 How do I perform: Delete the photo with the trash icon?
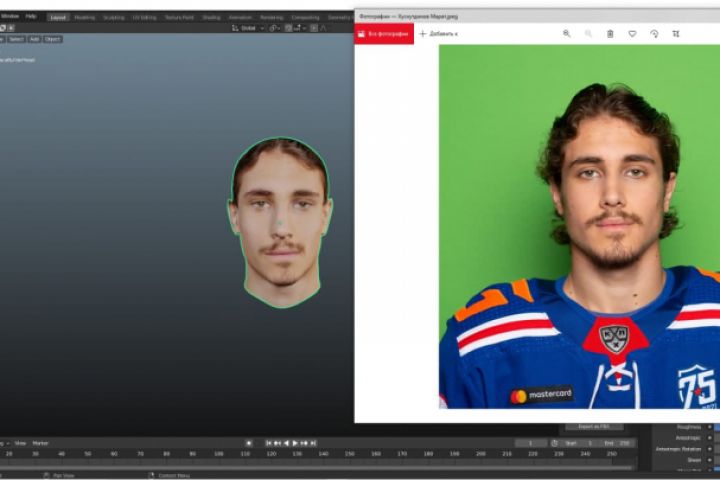point(610,34)
